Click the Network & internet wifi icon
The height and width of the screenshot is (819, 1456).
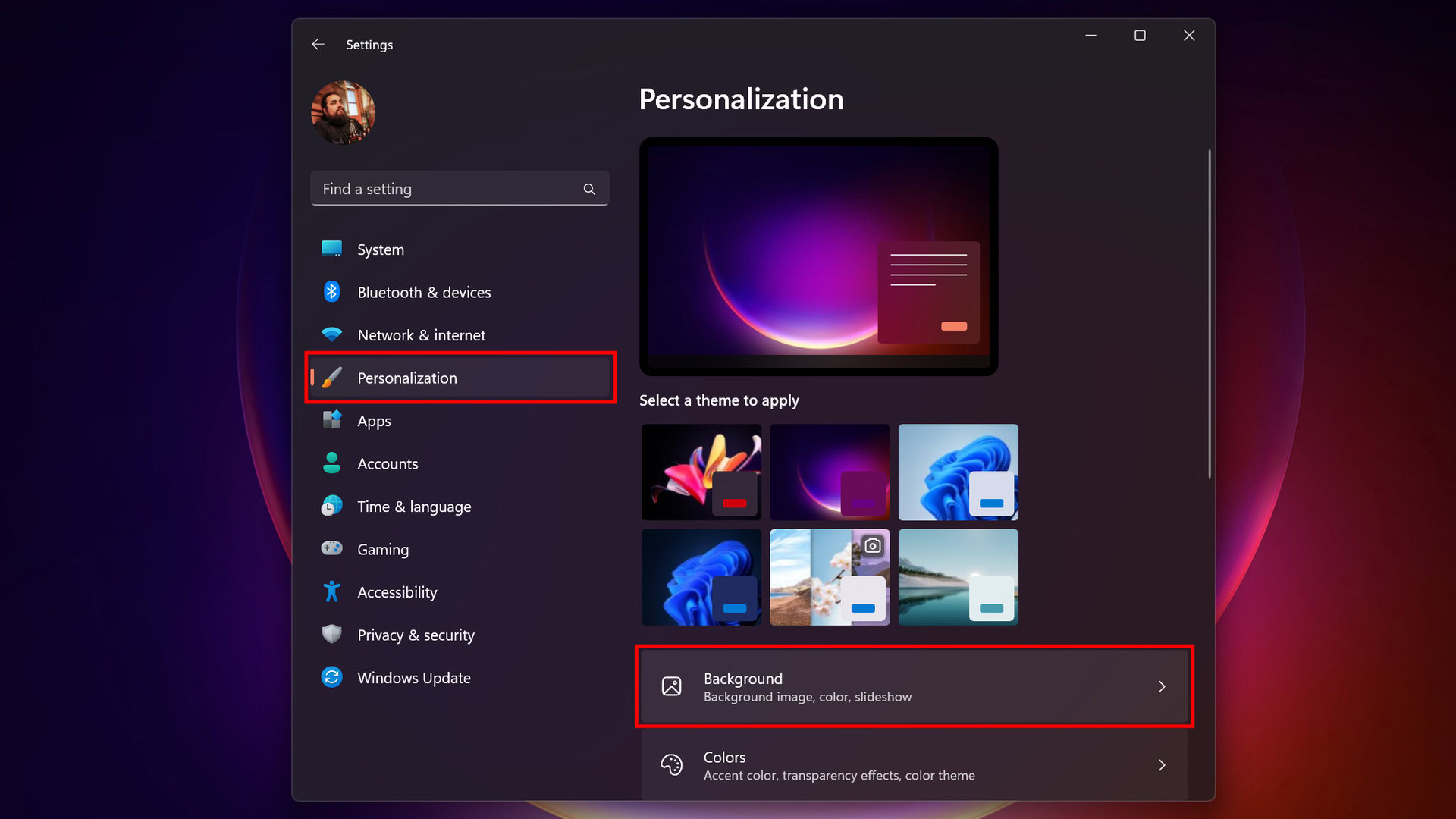pyautogui.click(x=331, y=334)
